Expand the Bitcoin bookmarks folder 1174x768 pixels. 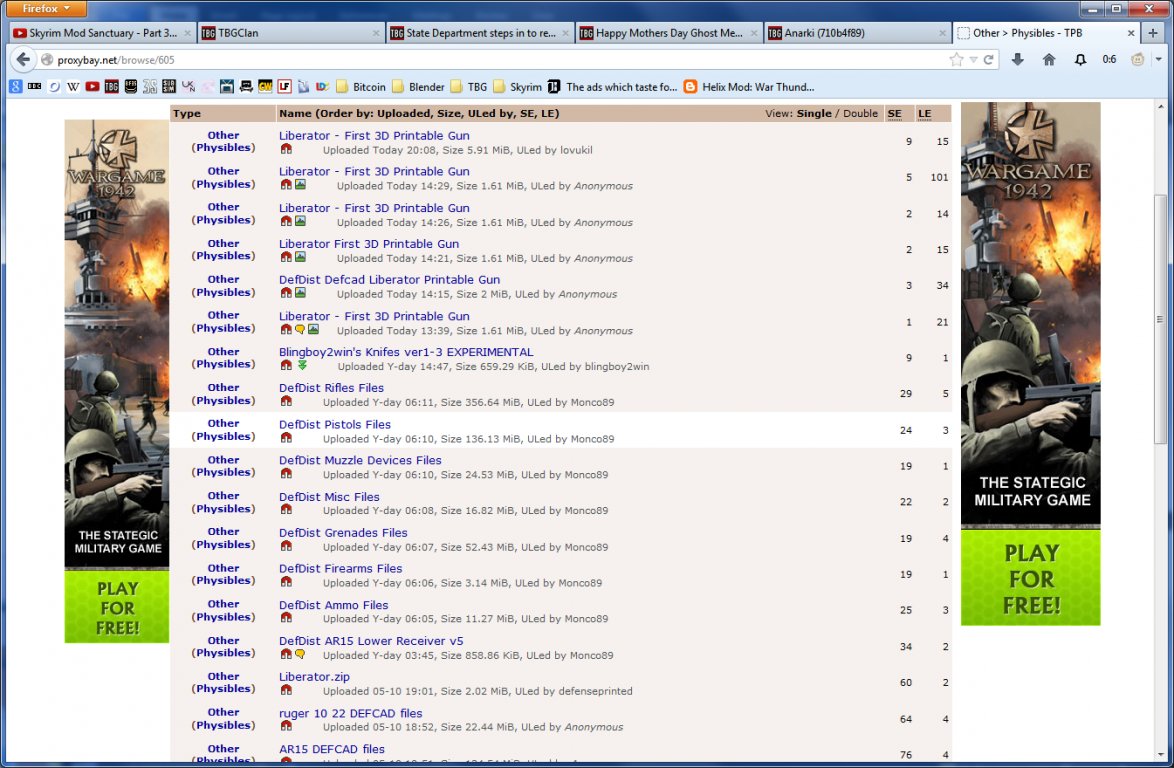click(x=360, y=87)
